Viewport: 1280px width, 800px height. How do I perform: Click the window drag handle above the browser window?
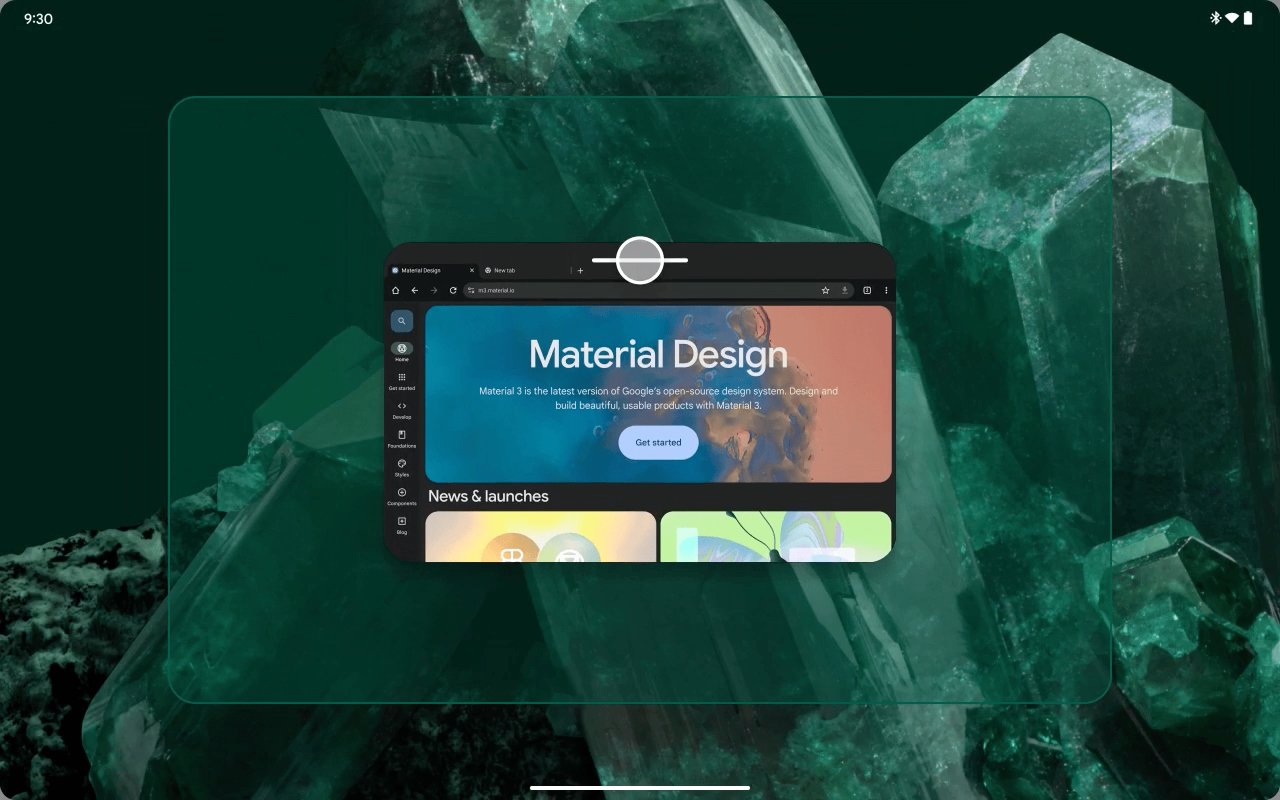(x=640, y=260)
